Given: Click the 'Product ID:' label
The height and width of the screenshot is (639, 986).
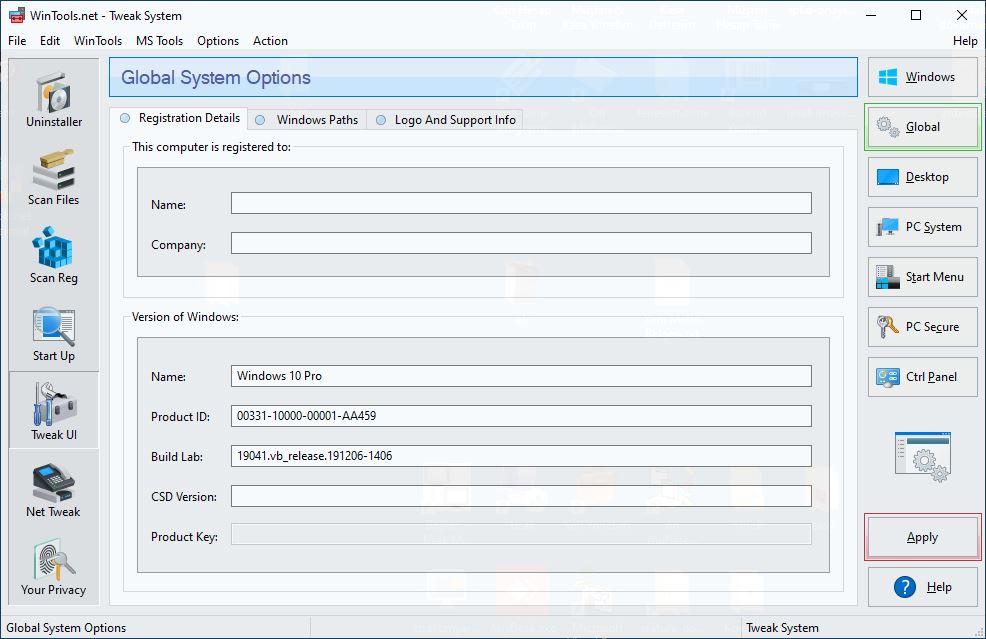Looking at the screenshot, I should click(180, 417).
